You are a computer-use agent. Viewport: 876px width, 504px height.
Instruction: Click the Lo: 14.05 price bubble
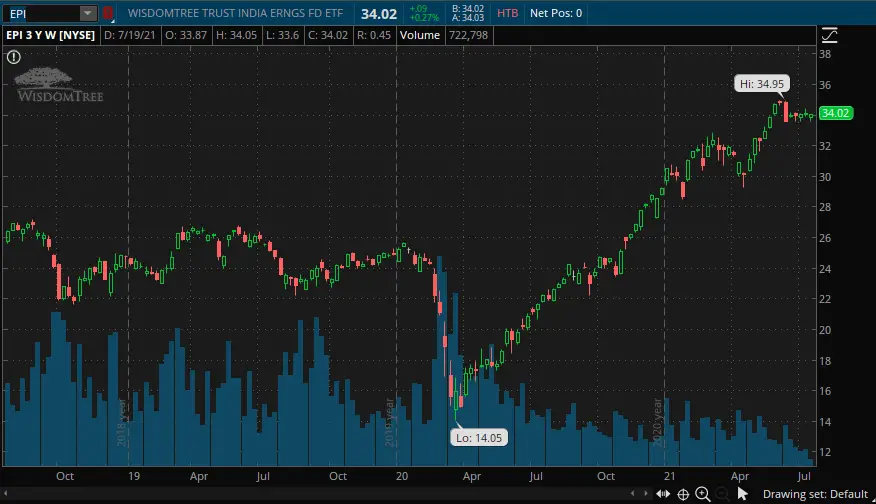click(x=479, y=438)
